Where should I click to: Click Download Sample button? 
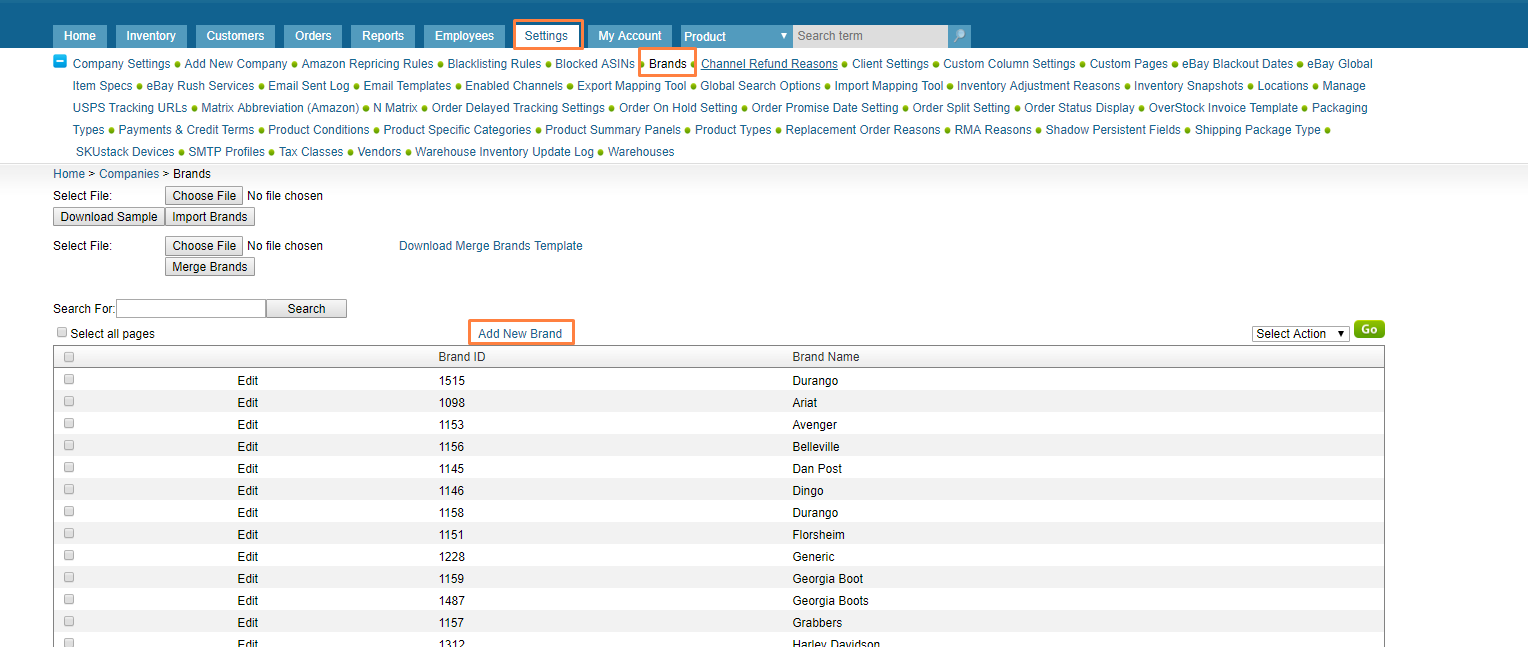tap(109, 217)
